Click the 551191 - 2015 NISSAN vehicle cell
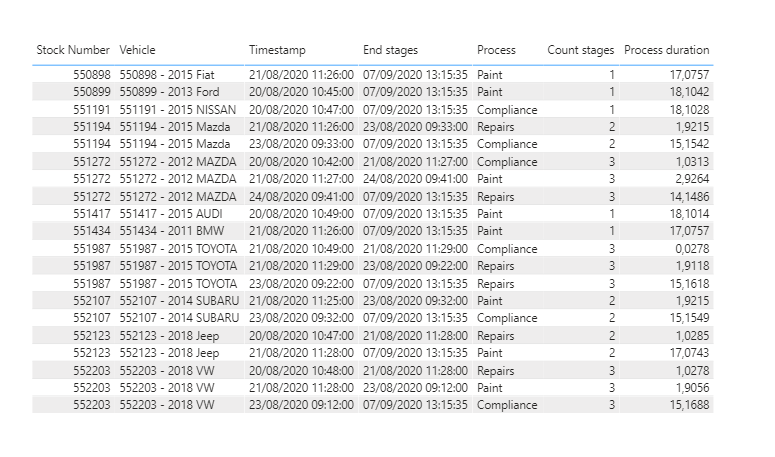The height and width of the screenshot is (457, 775). (x=174, y=109)
